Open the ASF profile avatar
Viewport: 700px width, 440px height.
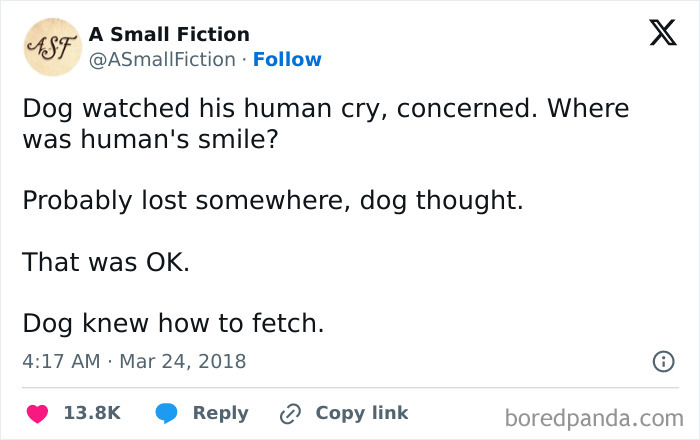coord(50,47)
